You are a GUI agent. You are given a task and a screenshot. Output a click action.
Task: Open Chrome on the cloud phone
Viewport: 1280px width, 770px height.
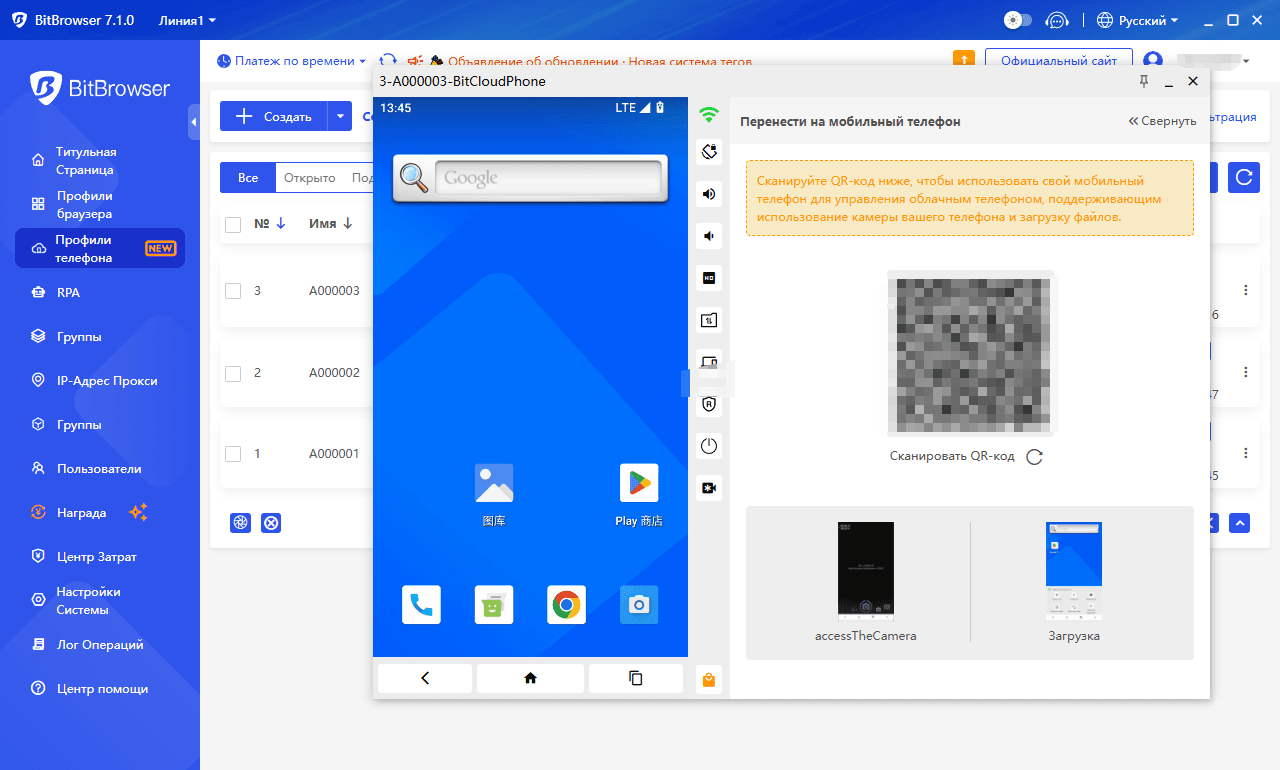click(566, 605)
